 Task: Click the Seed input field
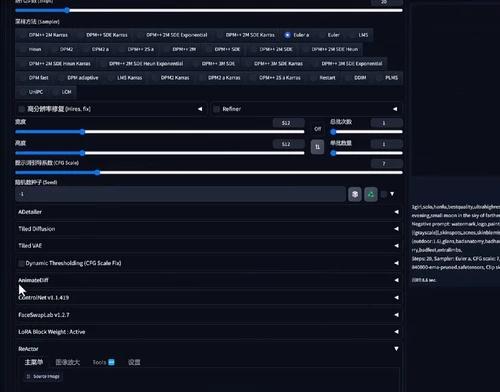click(180, 194)
